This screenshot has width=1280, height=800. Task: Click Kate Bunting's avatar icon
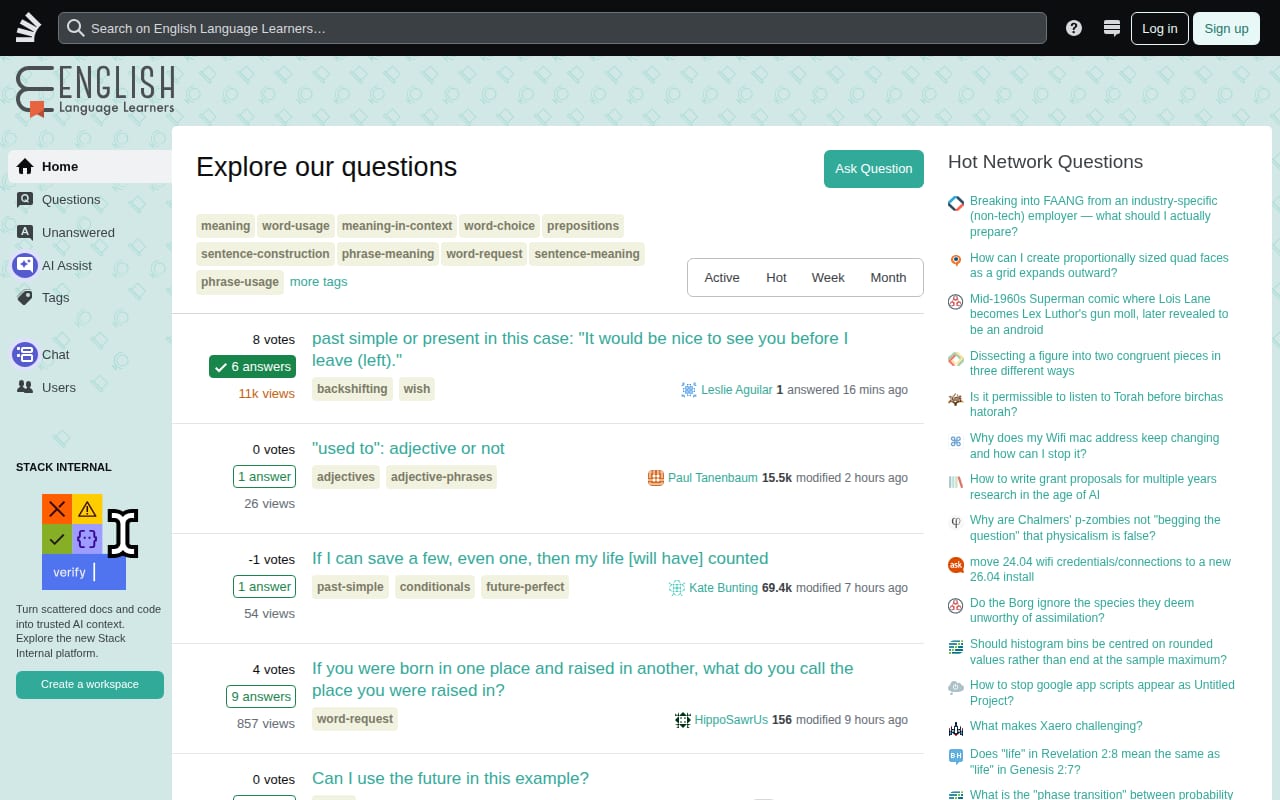(x=677, y=588)
